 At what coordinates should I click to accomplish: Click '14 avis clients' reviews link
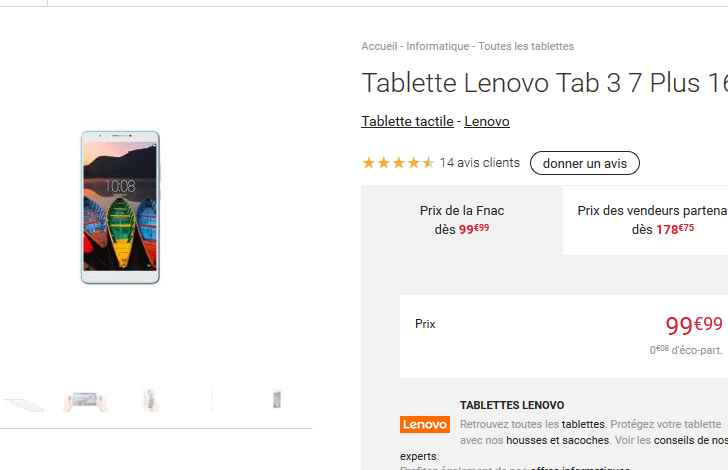point(480,163)
